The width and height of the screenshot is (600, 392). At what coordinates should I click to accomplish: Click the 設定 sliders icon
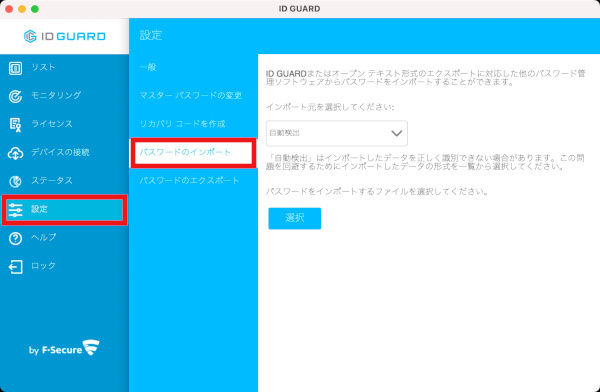[x=15, y=210]
